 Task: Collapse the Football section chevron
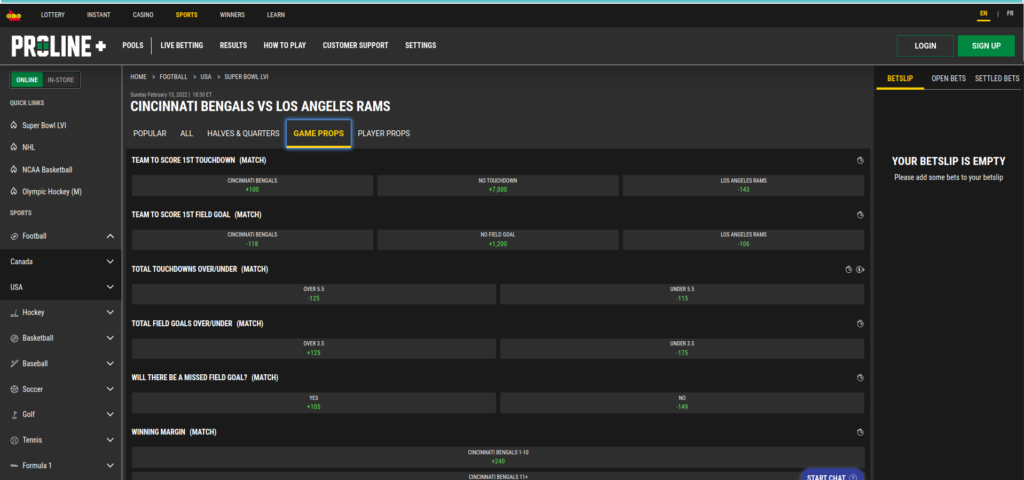click(x=110, y=236)
